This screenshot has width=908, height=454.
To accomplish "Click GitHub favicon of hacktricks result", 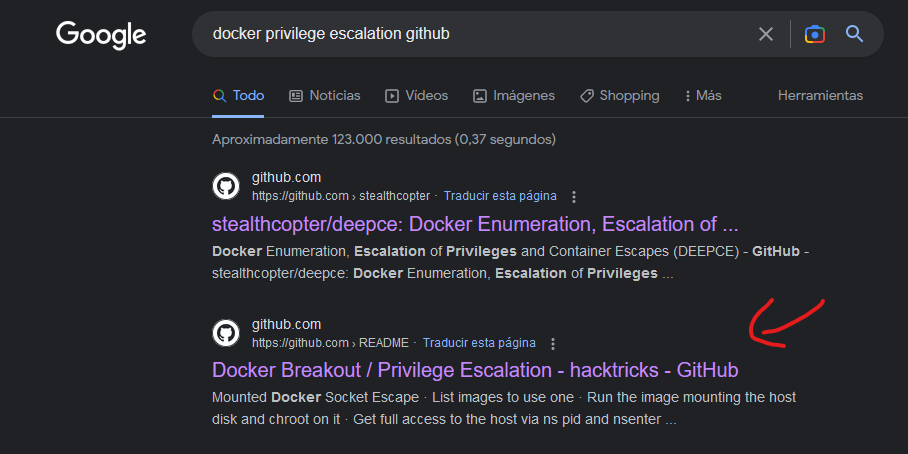I will 225,334.
